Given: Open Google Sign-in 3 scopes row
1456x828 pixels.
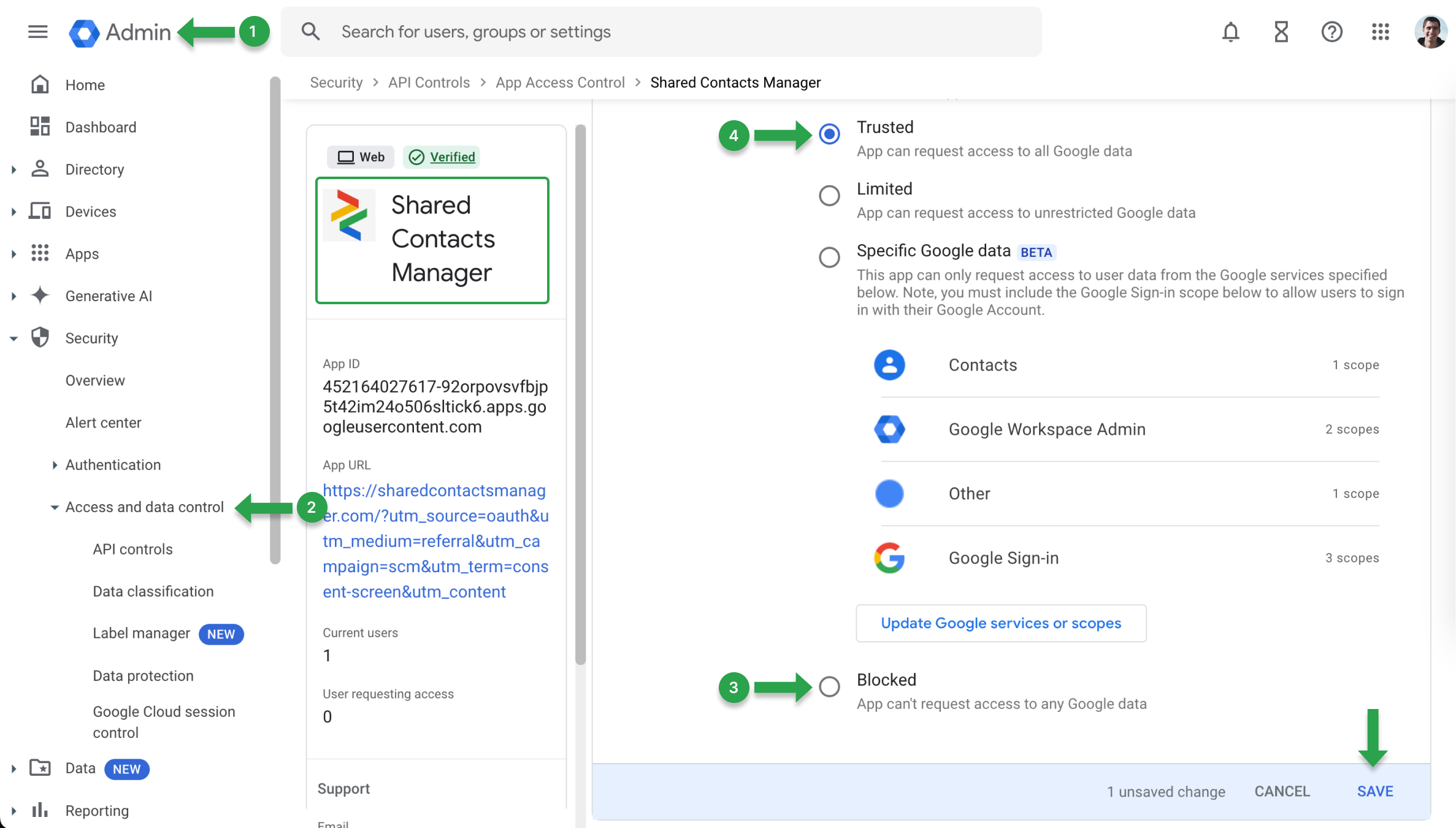Looking at the screenshot, I should [1126, 558].
